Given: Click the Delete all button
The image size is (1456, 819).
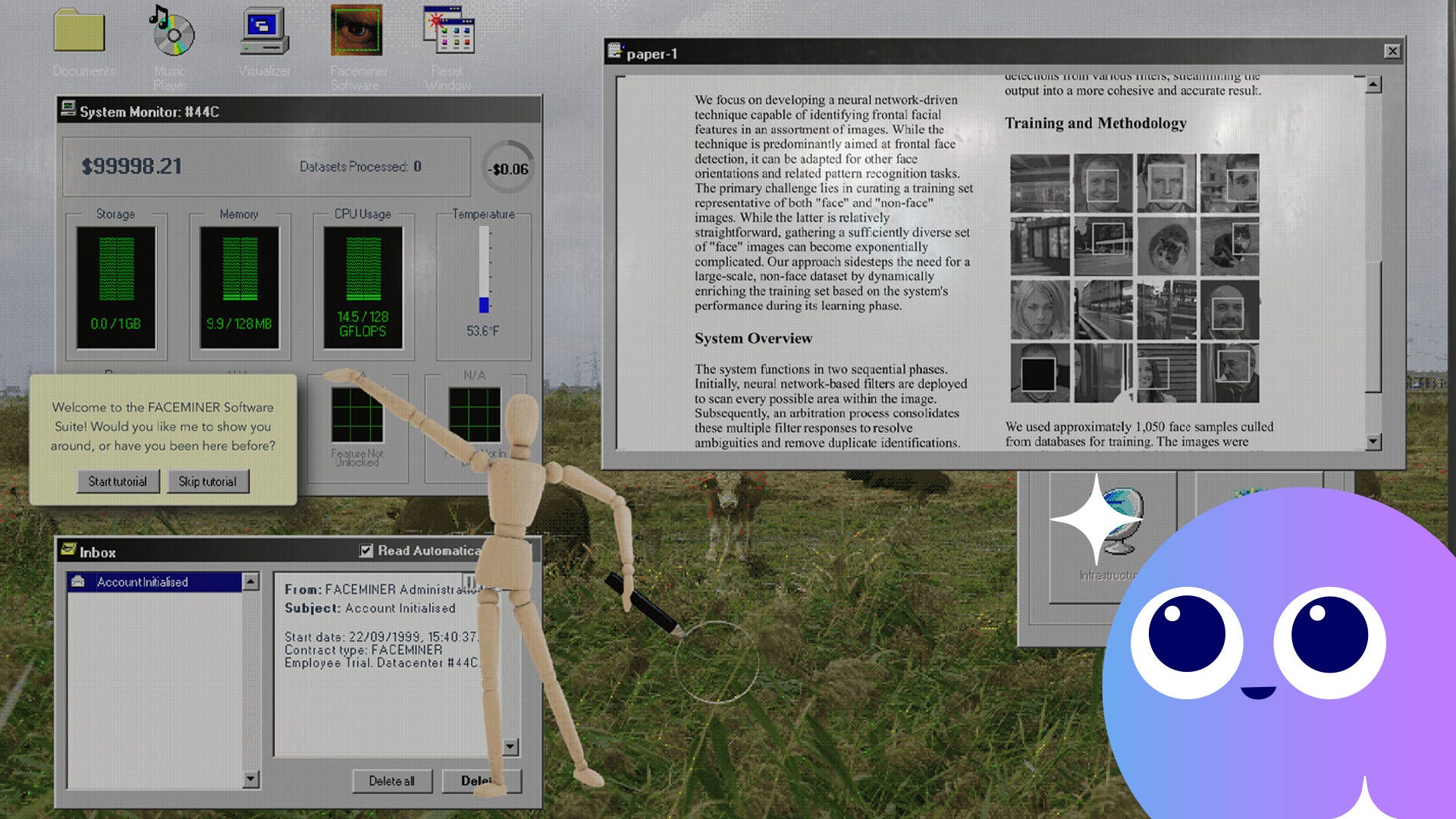Looking at the screenshot, I should 391,781.
